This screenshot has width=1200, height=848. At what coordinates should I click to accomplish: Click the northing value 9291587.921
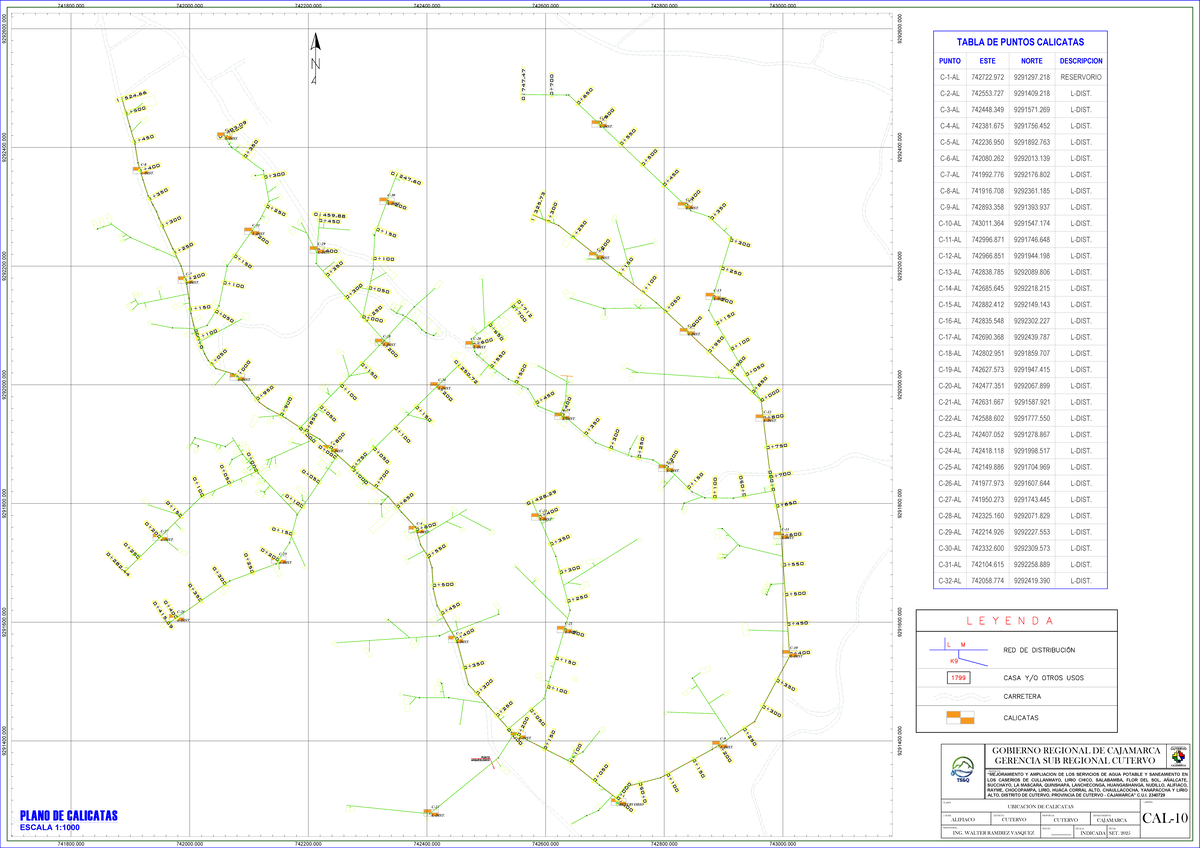tap(1032, 401)
